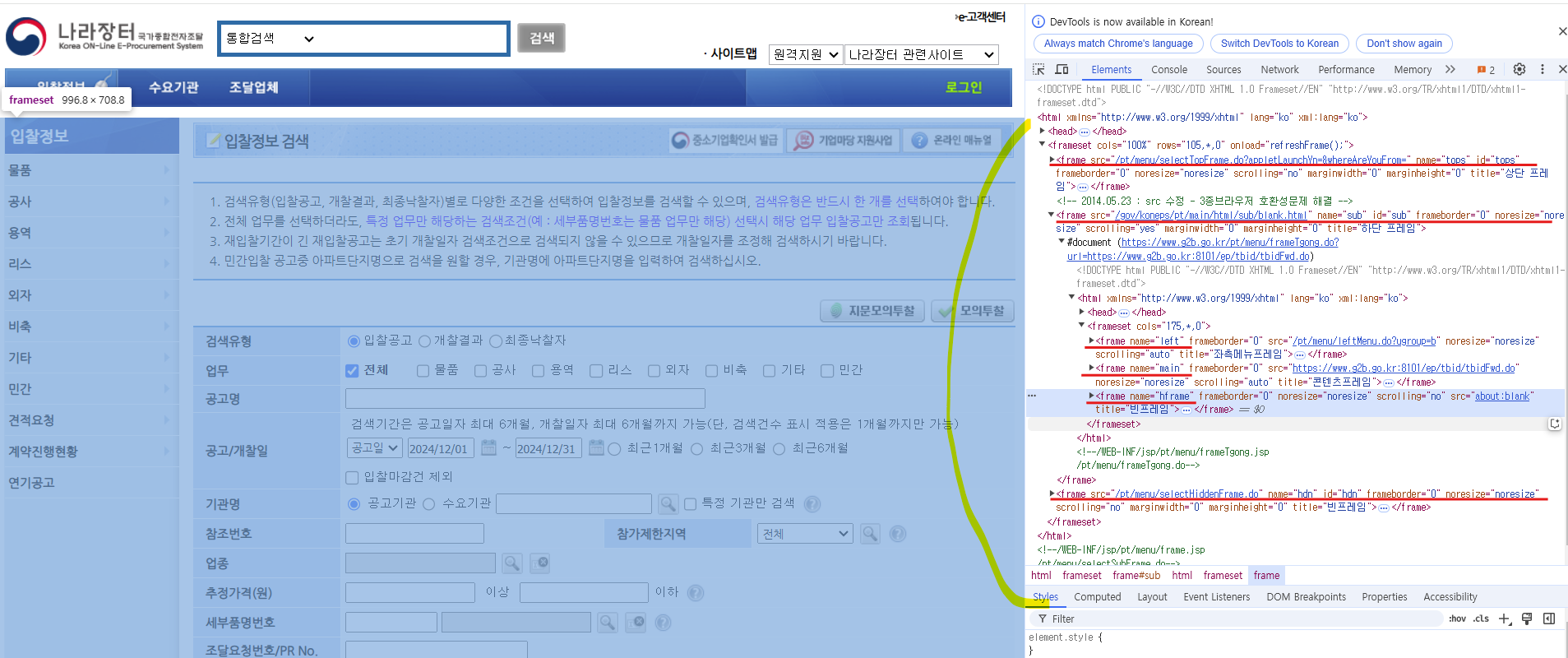Open the Event Listeners tab
Viewport: 1568px width, 658px height.
[1216, 597]
